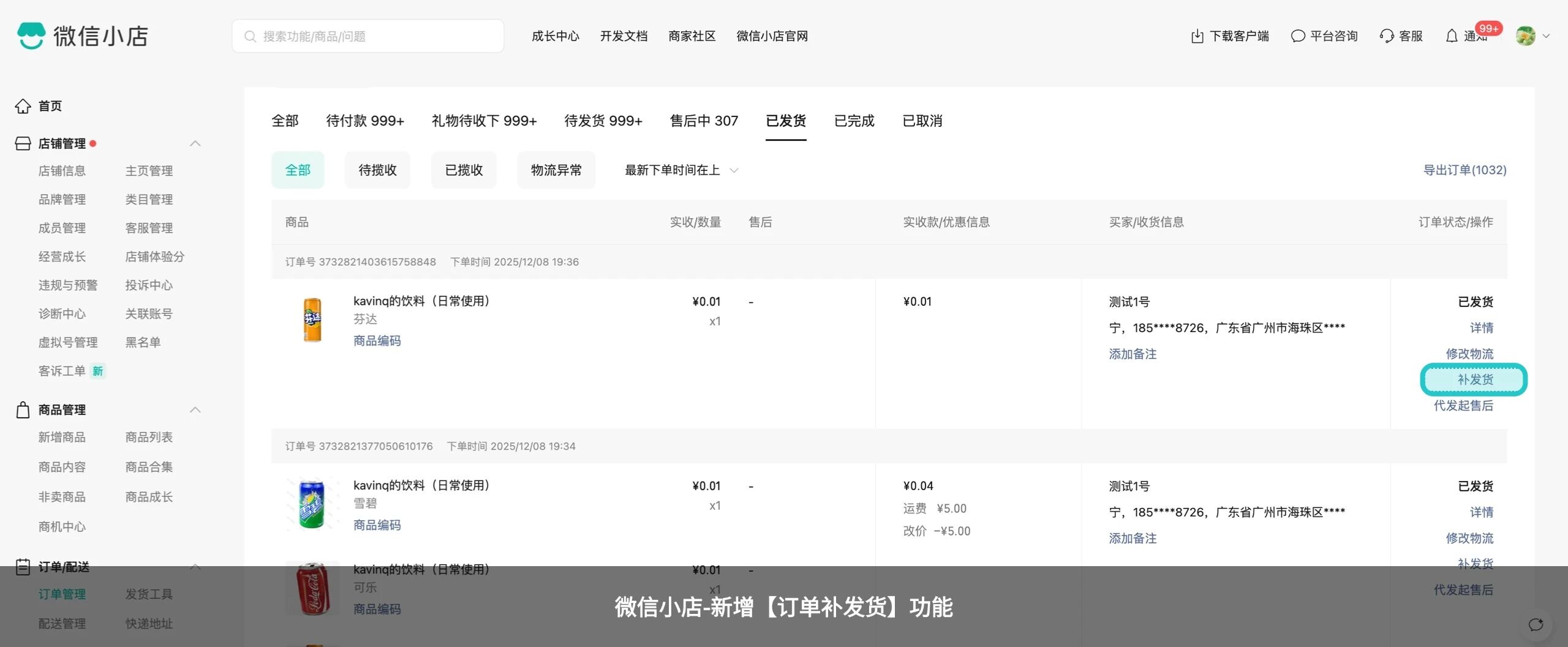The height and width of the screenshot is (647, 1568).
Task: Filter orders by 待揽收
Action: point(377,170)
